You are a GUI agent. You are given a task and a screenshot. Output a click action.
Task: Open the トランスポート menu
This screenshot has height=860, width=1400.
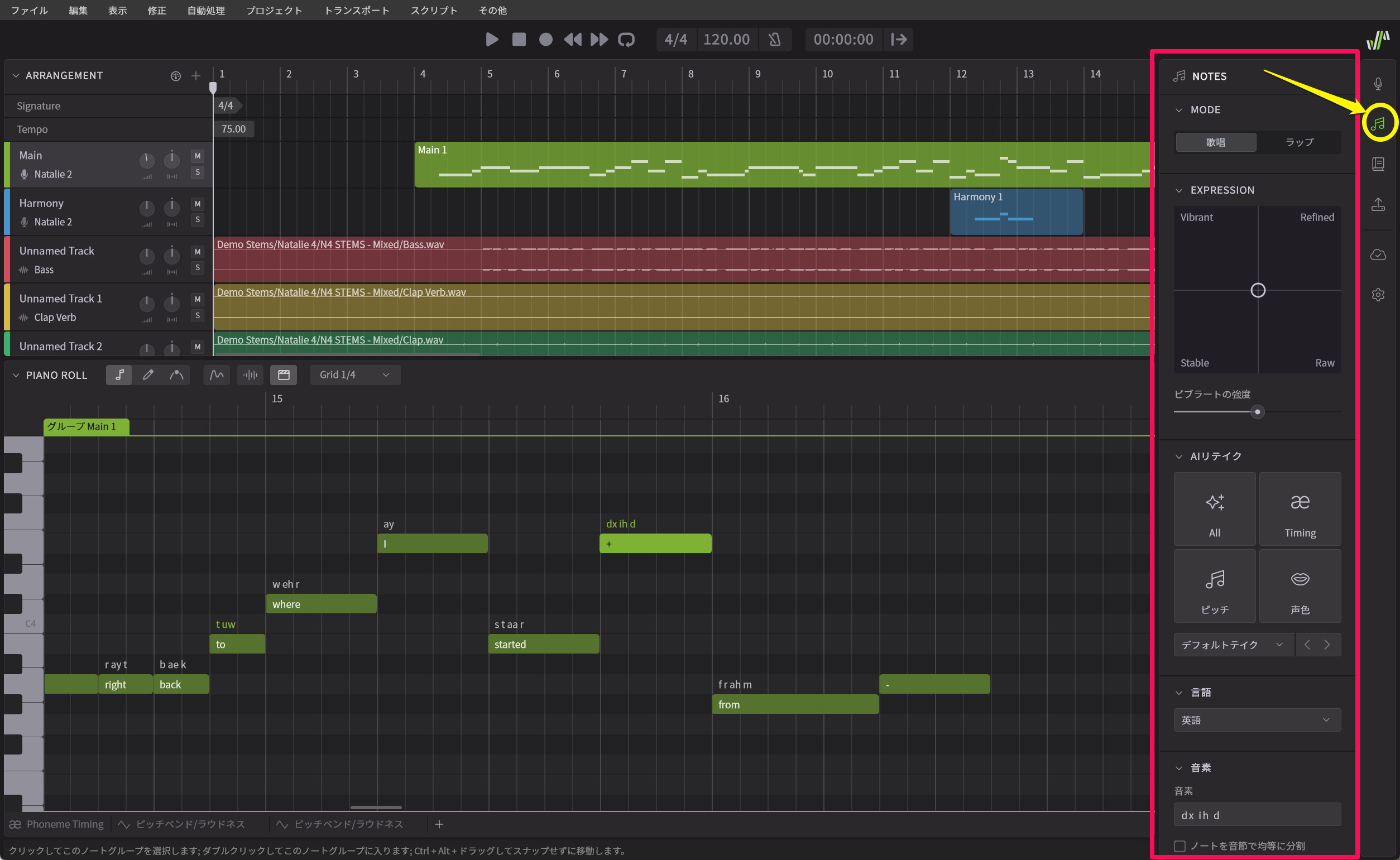tap(357, 10)
